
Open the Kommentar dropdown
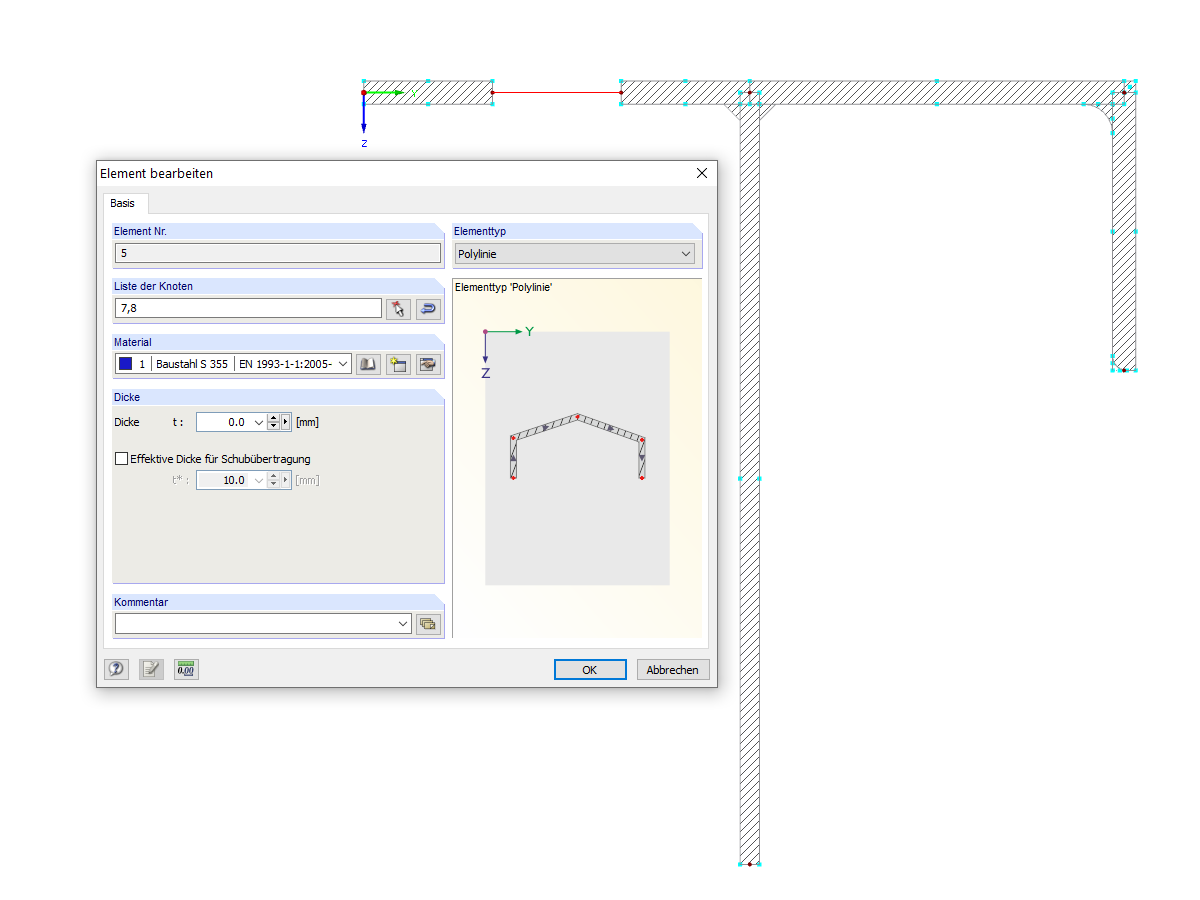(x=403, y=624)
